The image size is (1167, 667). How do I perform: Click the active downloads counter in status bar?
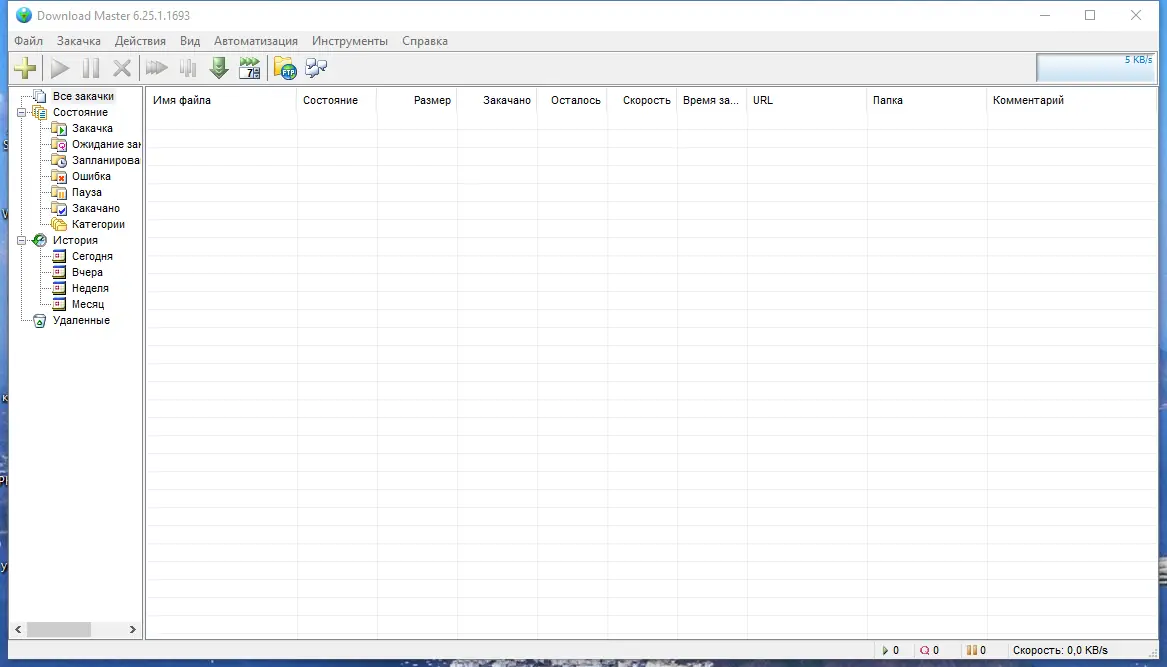click(x=890, y=651)
